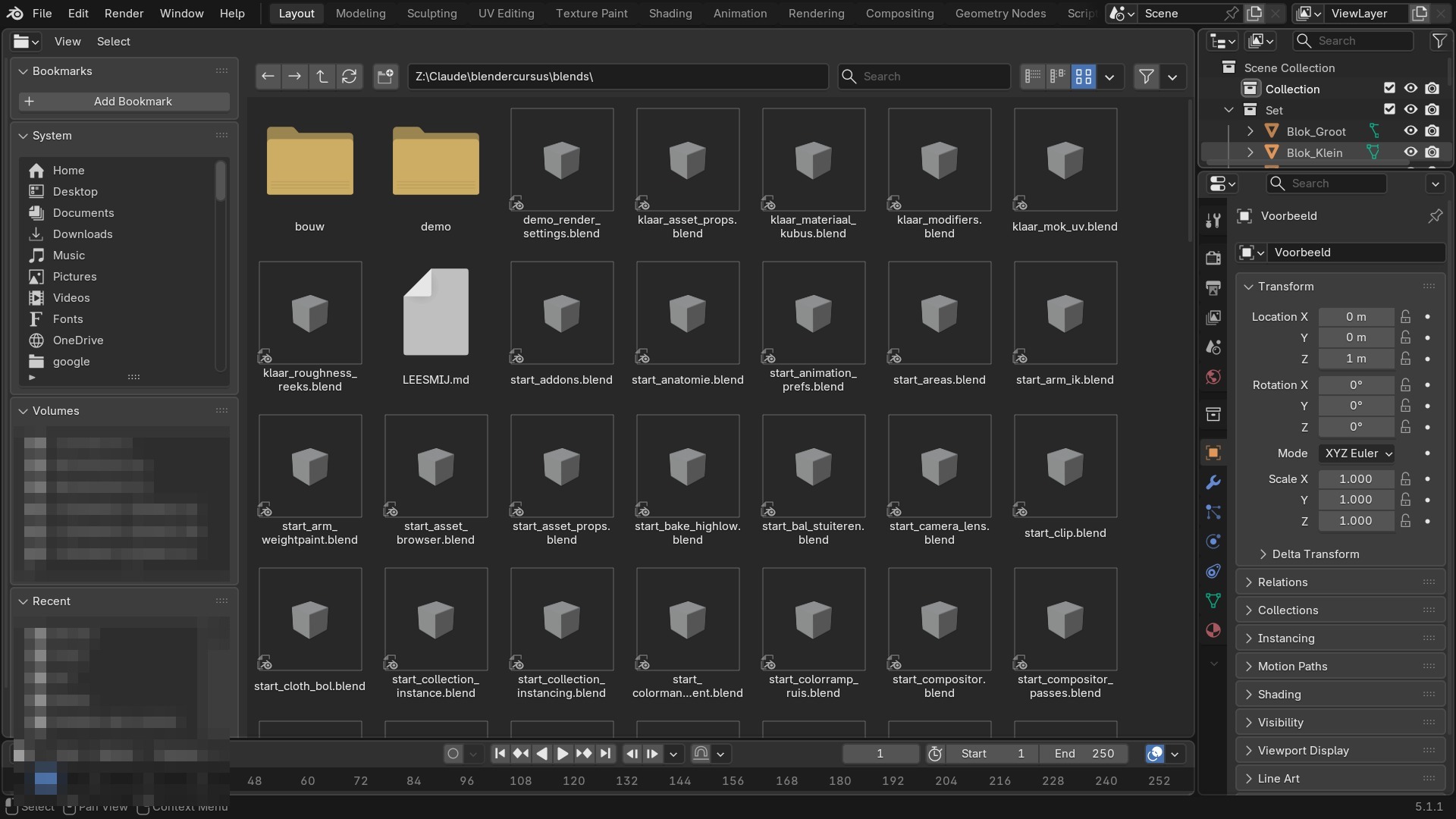Create a new directory with folder-plus icon
The width and height of the screenshot is (1456, 819).
pos(385,77)
